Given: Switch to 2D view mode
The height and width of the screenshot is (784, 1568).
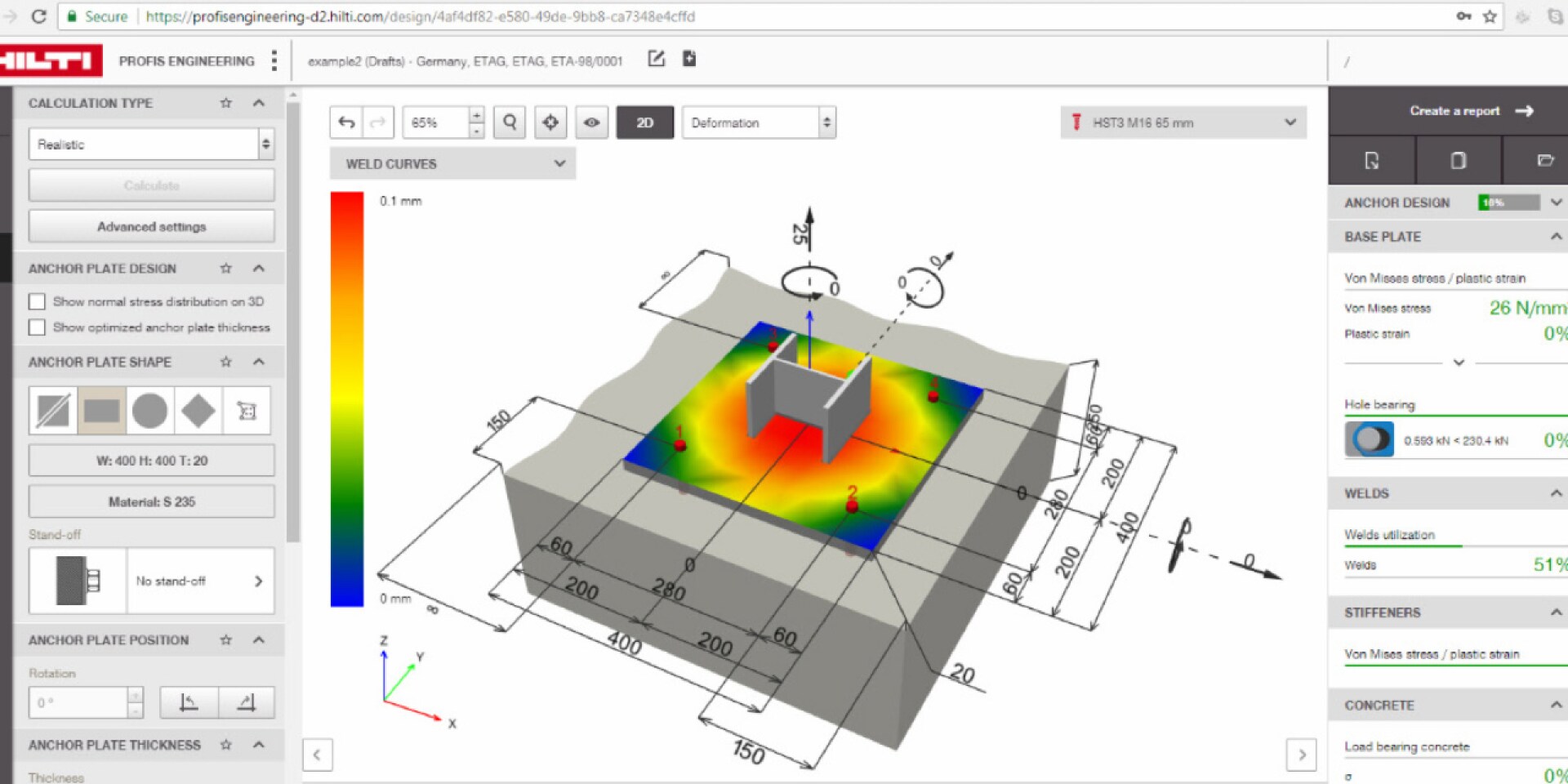Looking at the screenshot, I should click(x=644, y=122).
